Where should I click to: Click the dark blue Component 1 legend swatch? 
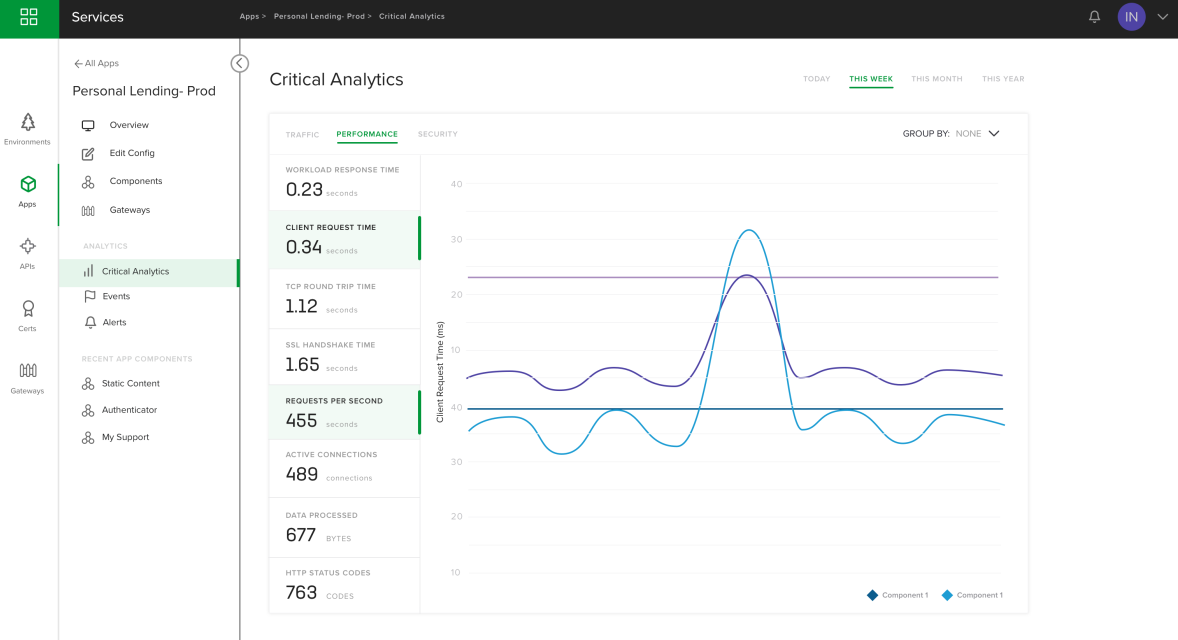coord(872,596)
